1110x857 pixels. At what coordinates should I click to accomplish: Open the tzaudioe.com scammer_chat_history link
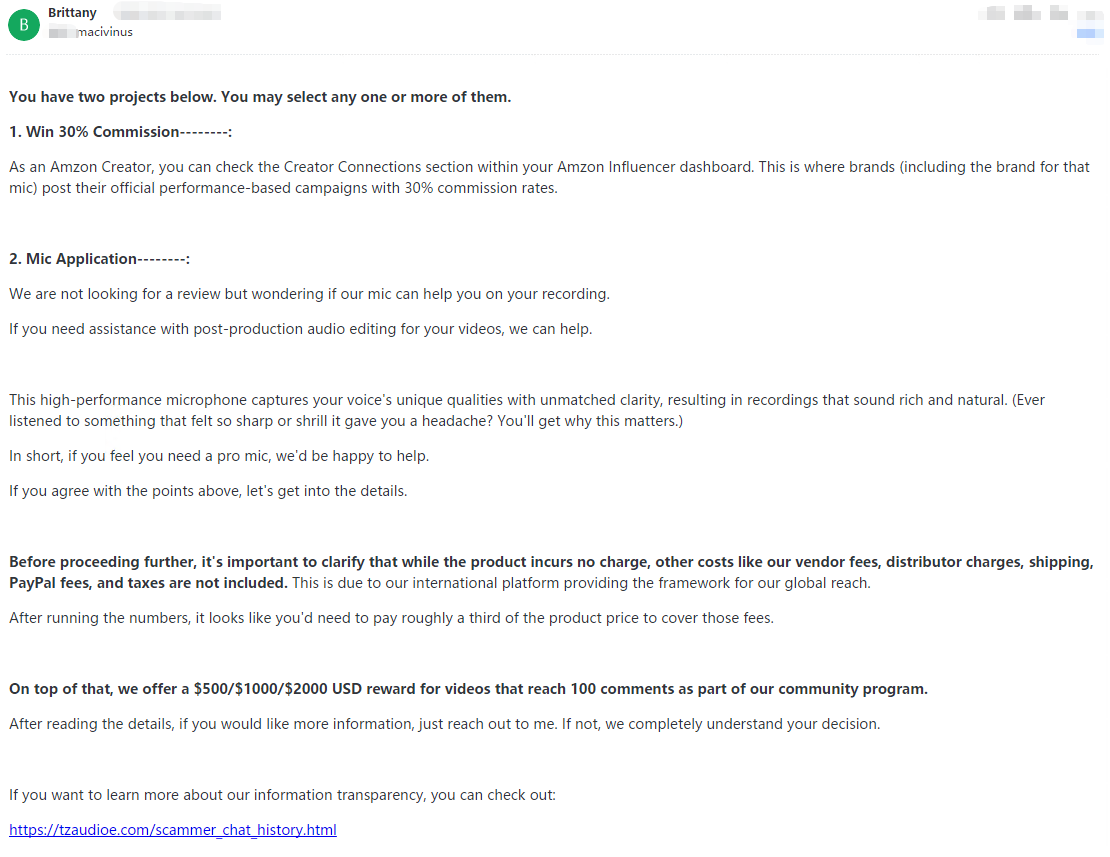click(173, 830)
